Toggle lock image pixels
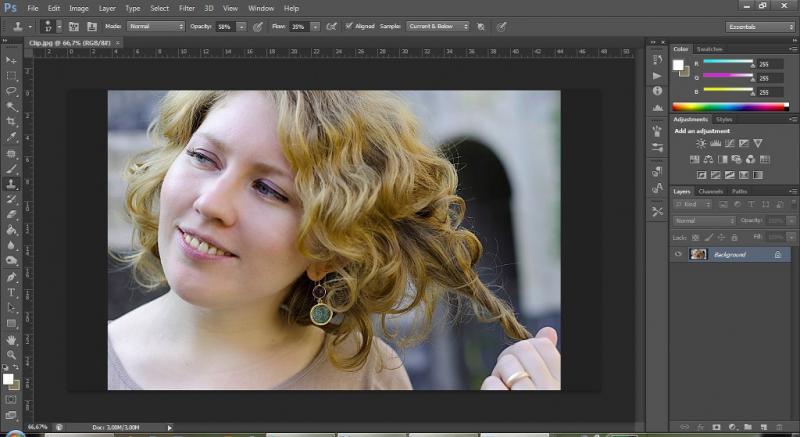 [708, 238]
